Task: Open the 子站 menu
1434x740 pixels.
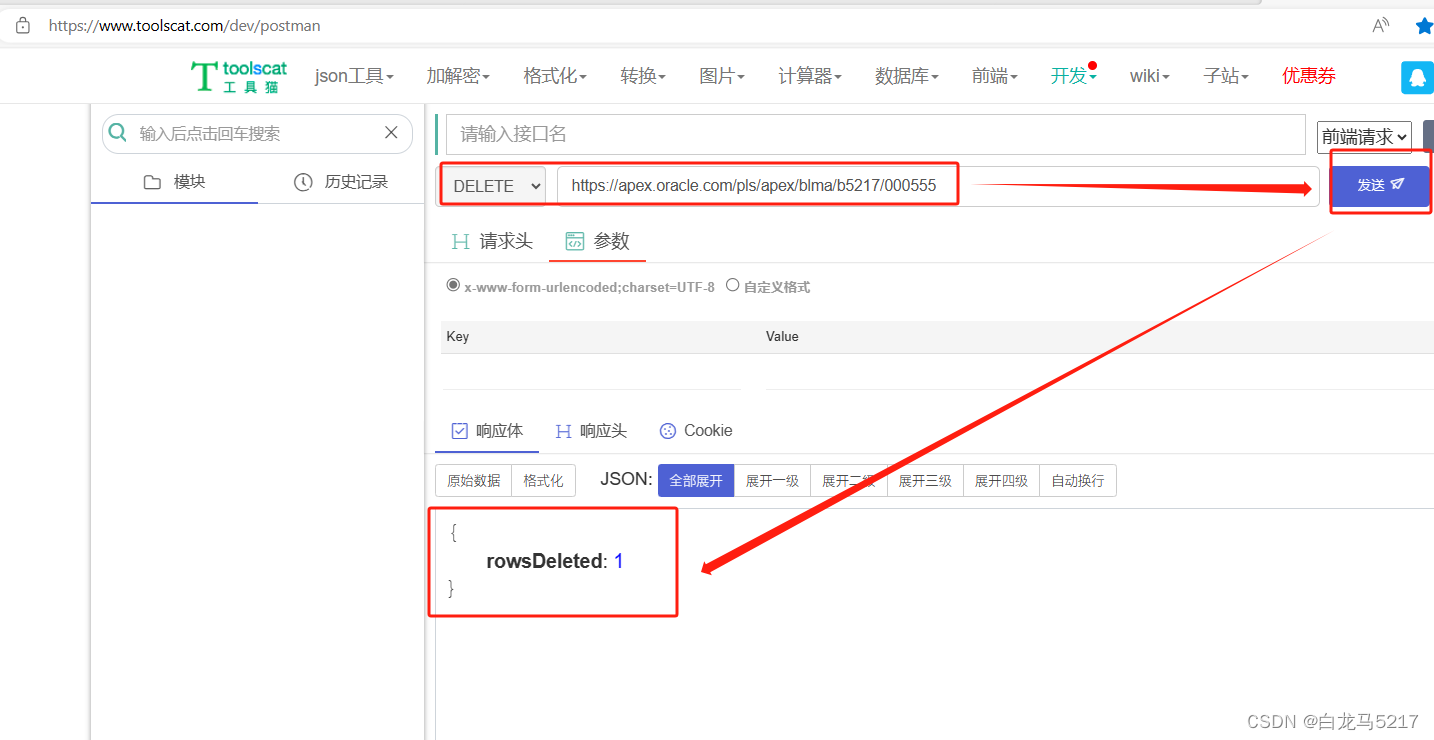Action: 1226,76
